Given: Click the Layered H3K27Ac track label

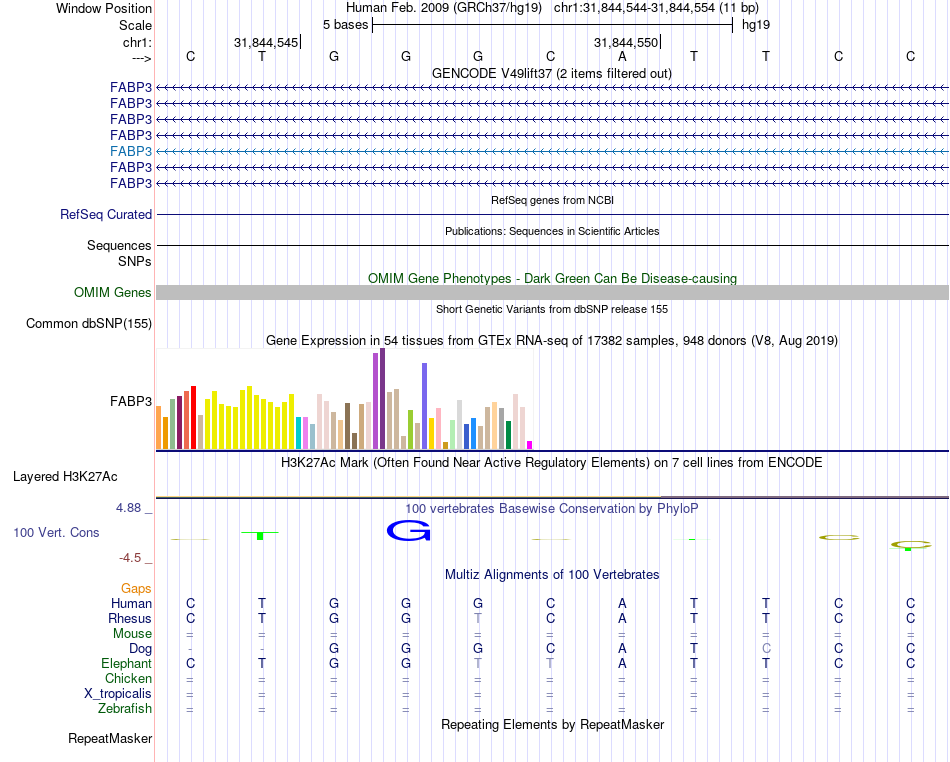Looking at the screenshot, I should 65,477.
